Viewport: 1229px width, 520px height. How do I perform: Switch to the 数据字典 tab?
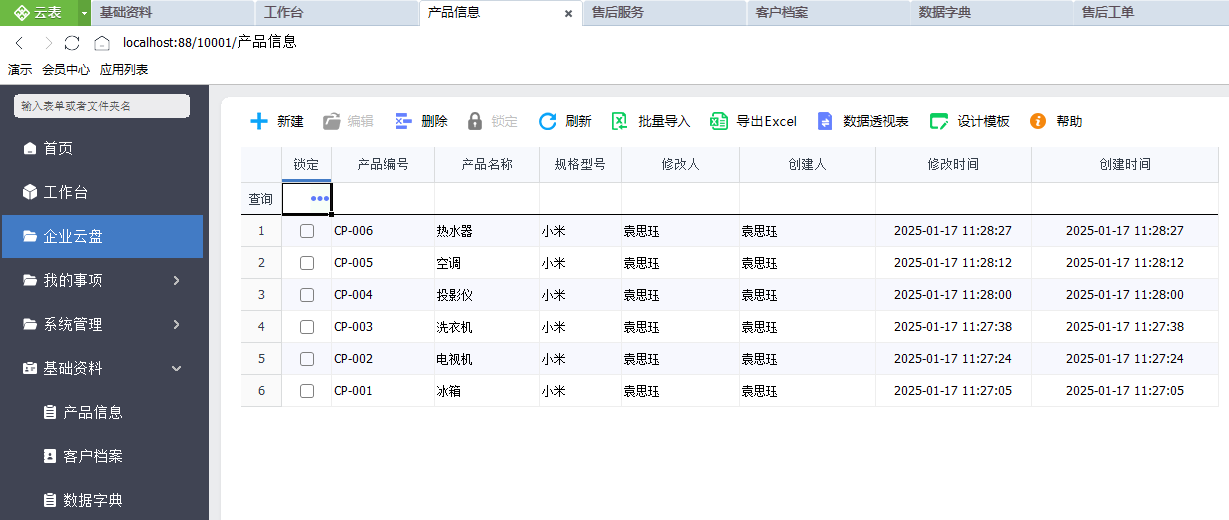[x=945, y=13]
